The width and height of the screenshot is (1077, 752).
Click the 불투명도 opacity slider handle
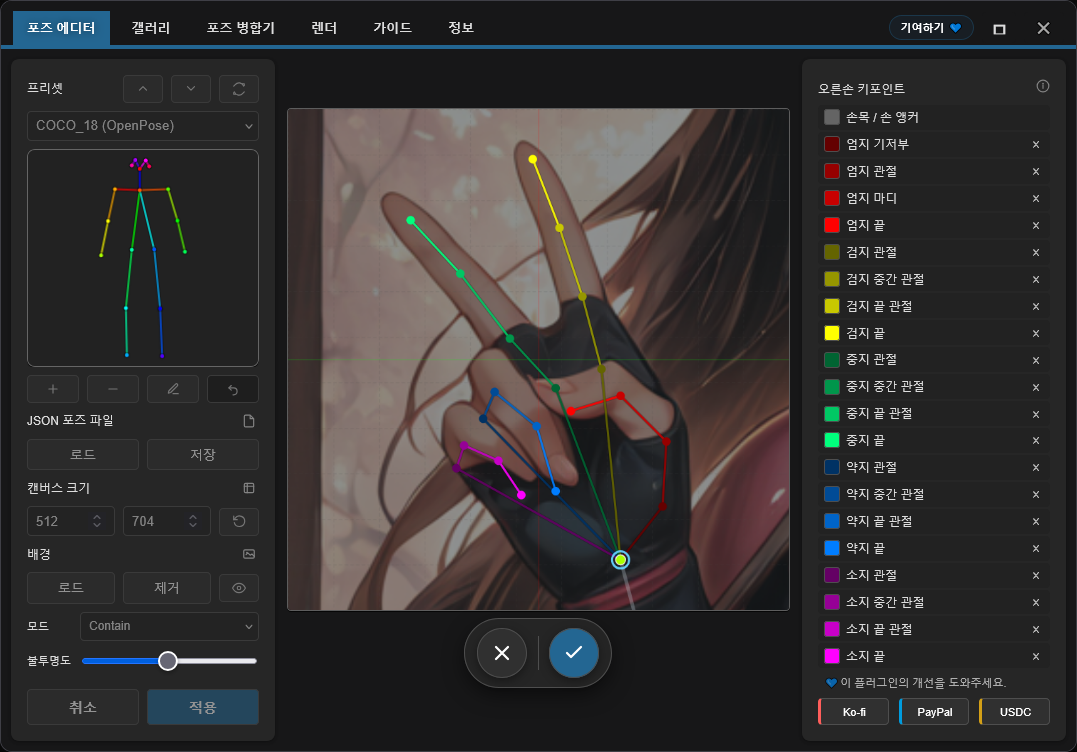[168, 661]
